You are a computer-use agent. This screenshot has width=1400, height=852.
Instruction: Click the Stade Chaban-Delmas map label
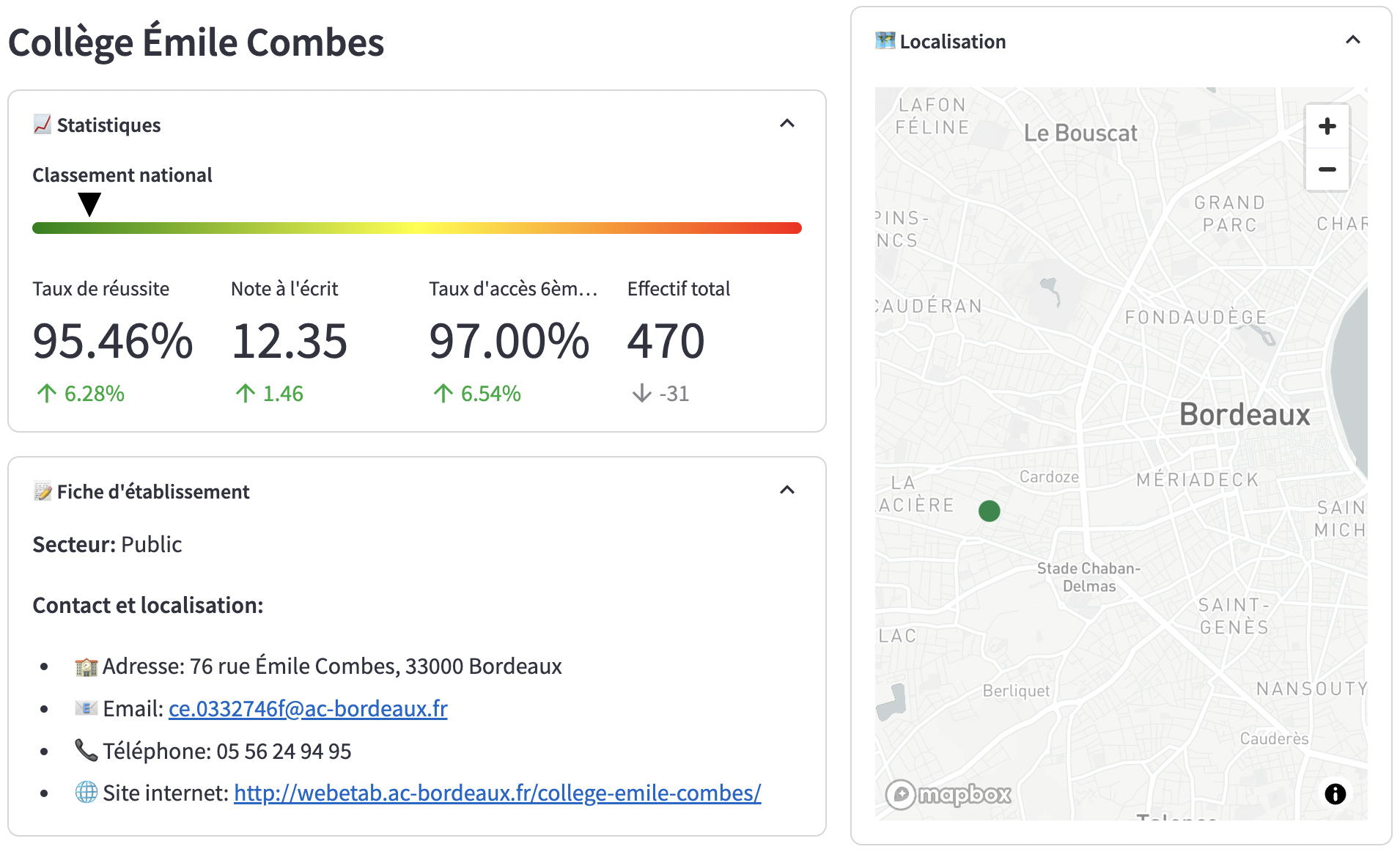(x=1089, y=577)
